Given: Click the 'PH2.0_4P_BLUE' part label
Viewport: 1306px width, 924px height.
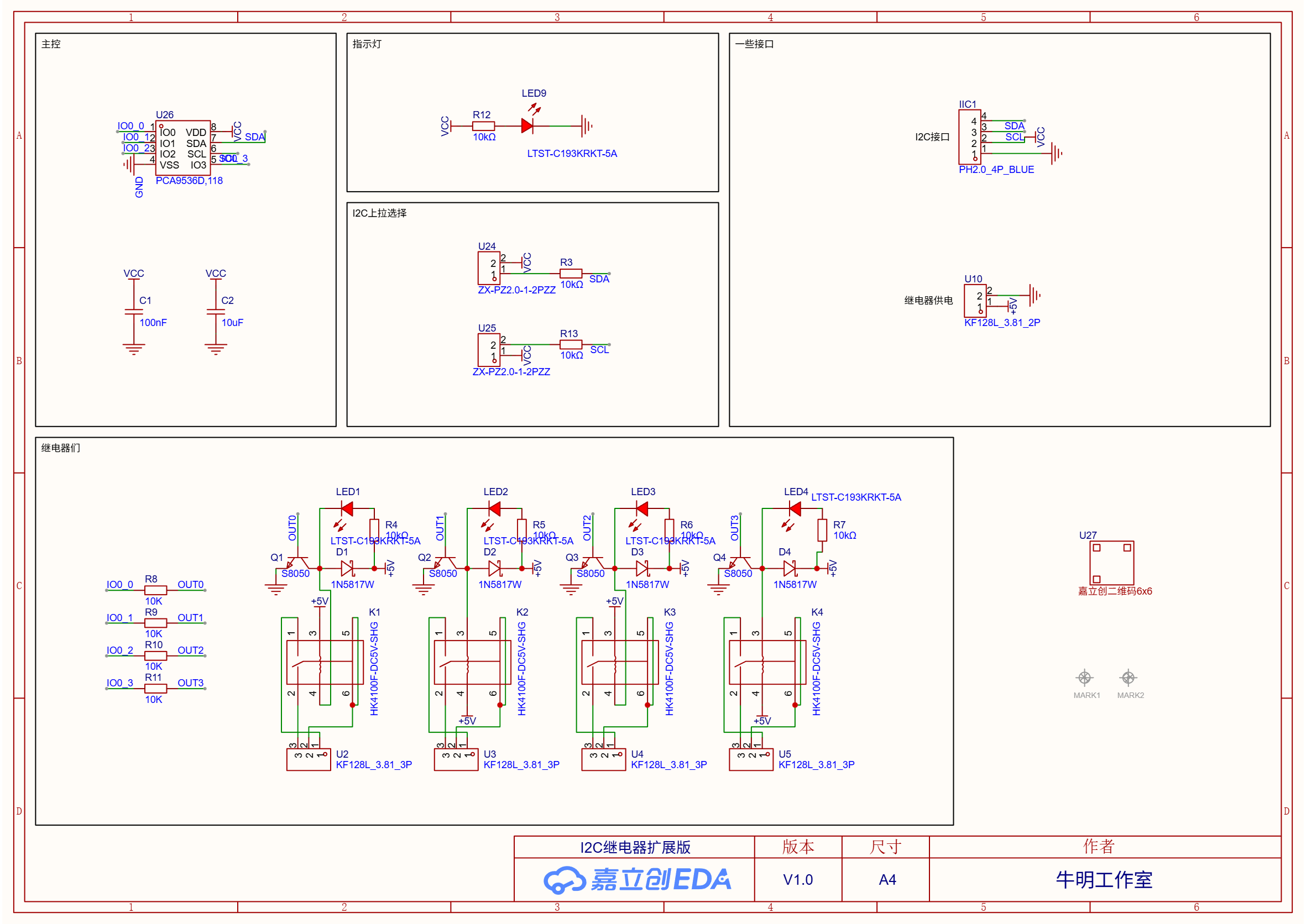Looking at the screenshot, I should [x=996, y=170].
